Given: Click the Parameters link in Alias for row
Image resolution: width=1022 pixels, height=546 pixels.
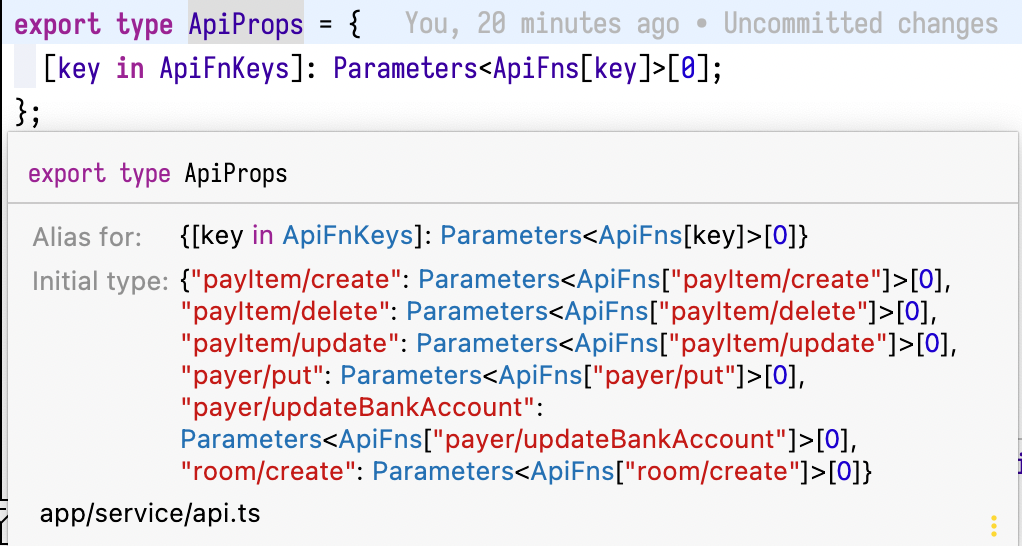Looking at the screenshot, I should [511, 237].
